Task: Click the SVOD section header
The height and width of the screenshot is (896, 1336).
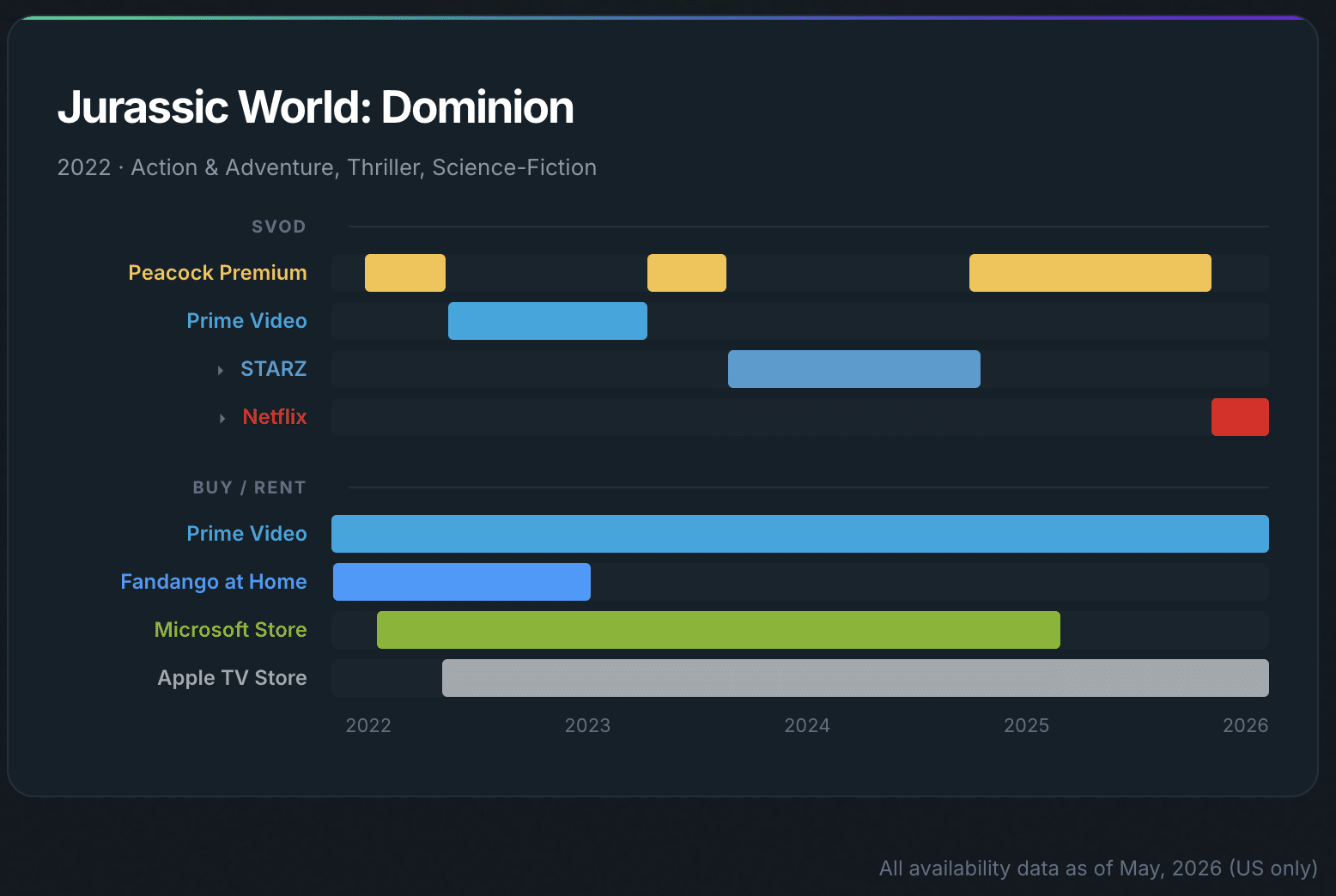Action: pos(278,227)
